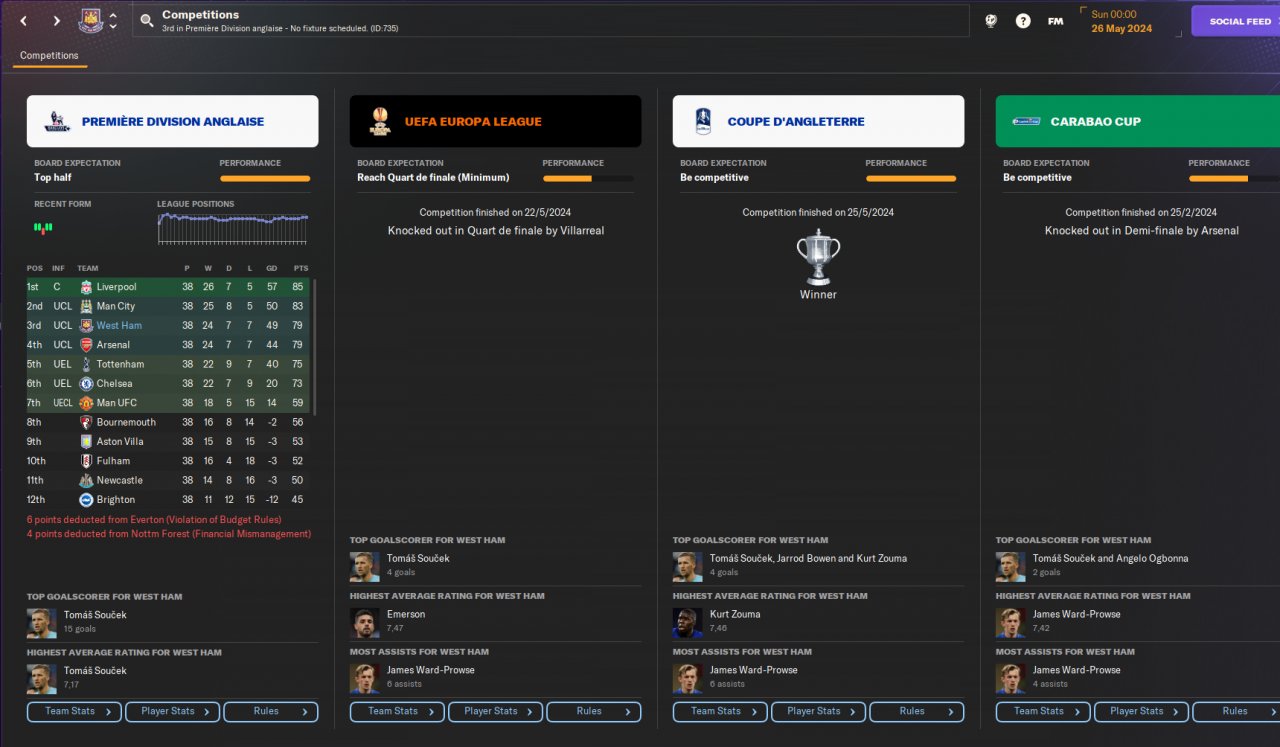Click the Europa League performance bar
Image resolution: width=1280 pixels, height=747 pixels.
click(x=588, y=179)
